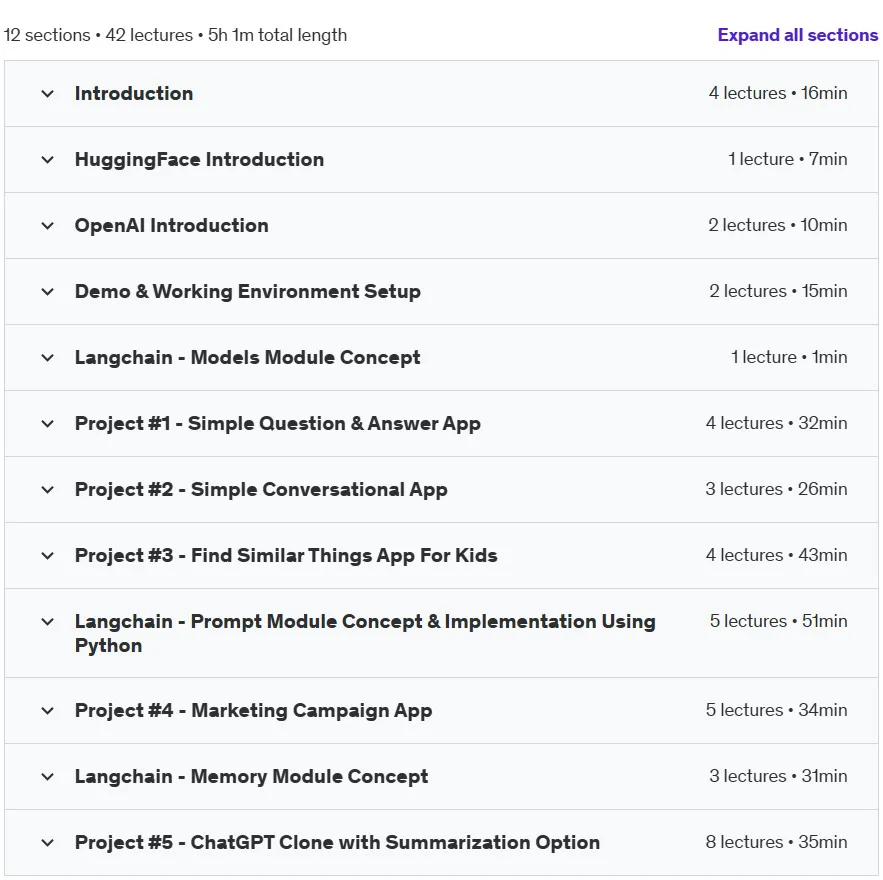This screenshot has width=883, height=880.
Task: Select Project #4 - Marketing Campaign App
Action: [253, 711]
